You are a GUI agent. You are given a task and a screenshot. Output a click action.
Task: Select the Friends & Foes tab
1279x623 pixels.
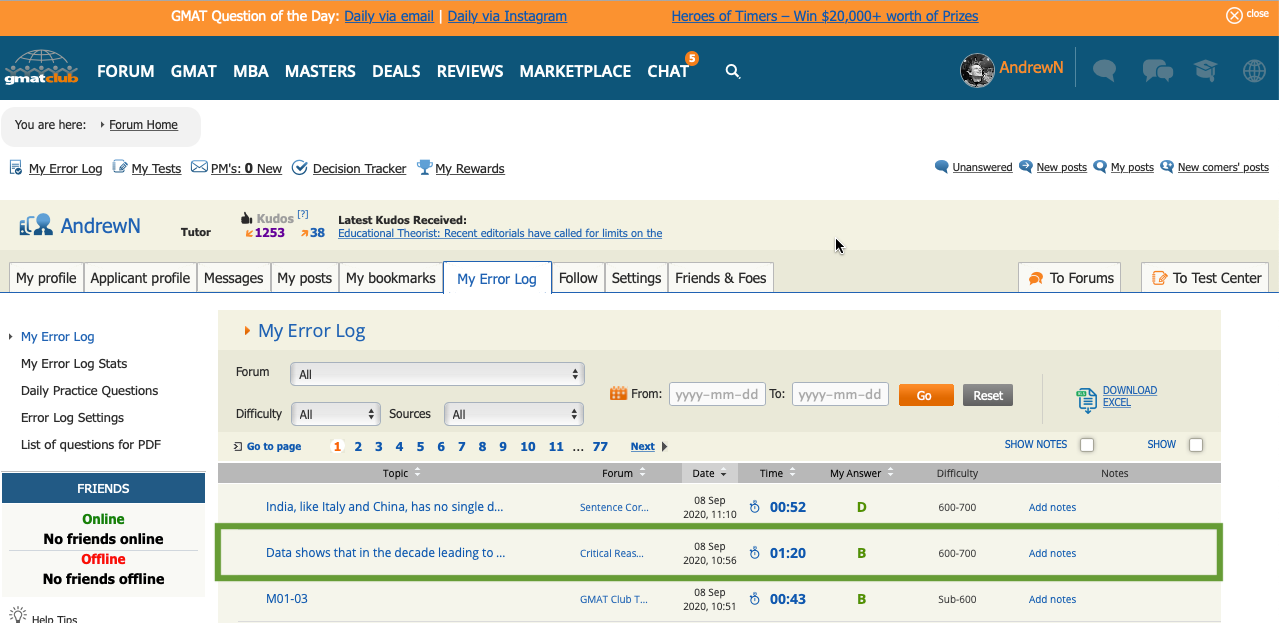720,278
